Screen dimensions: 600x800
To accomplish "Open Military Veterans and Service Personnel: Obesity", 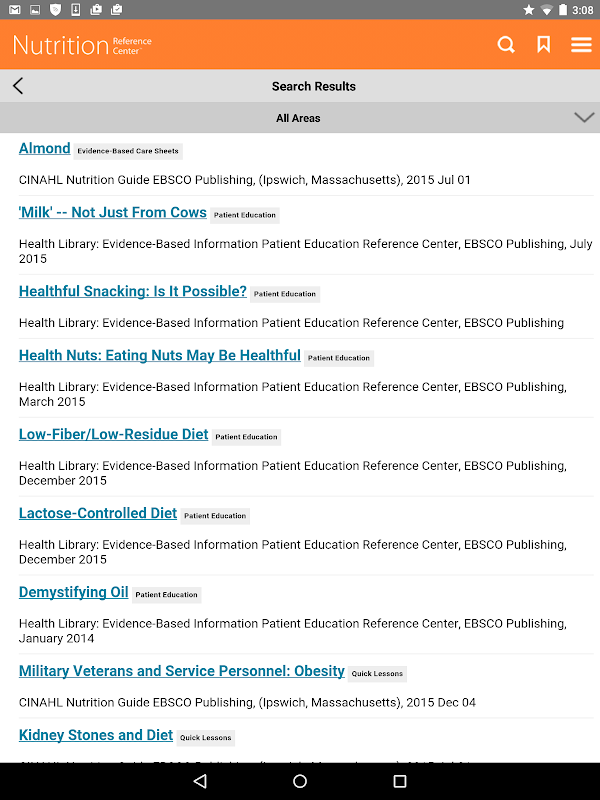I will click(x=182, y=672).
